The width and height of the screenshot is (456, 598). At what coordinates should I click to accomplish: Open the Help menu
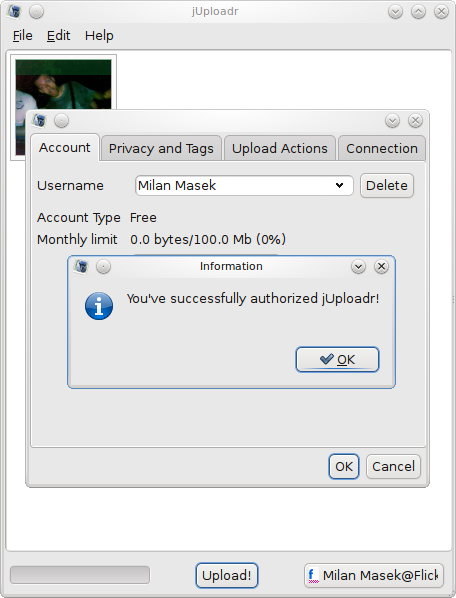99,35
